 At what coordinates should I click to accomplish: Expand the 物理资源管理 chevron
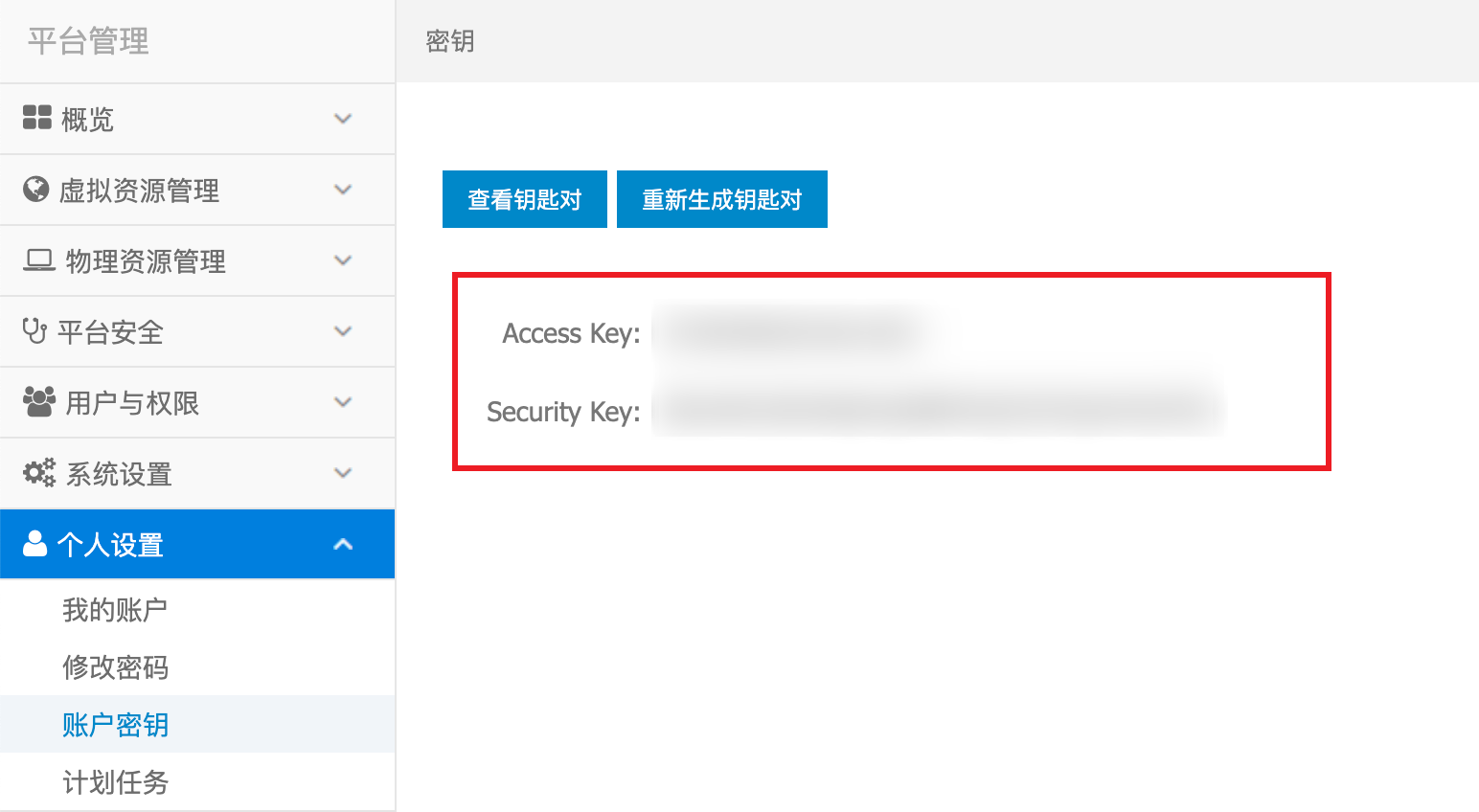(343, 260)
